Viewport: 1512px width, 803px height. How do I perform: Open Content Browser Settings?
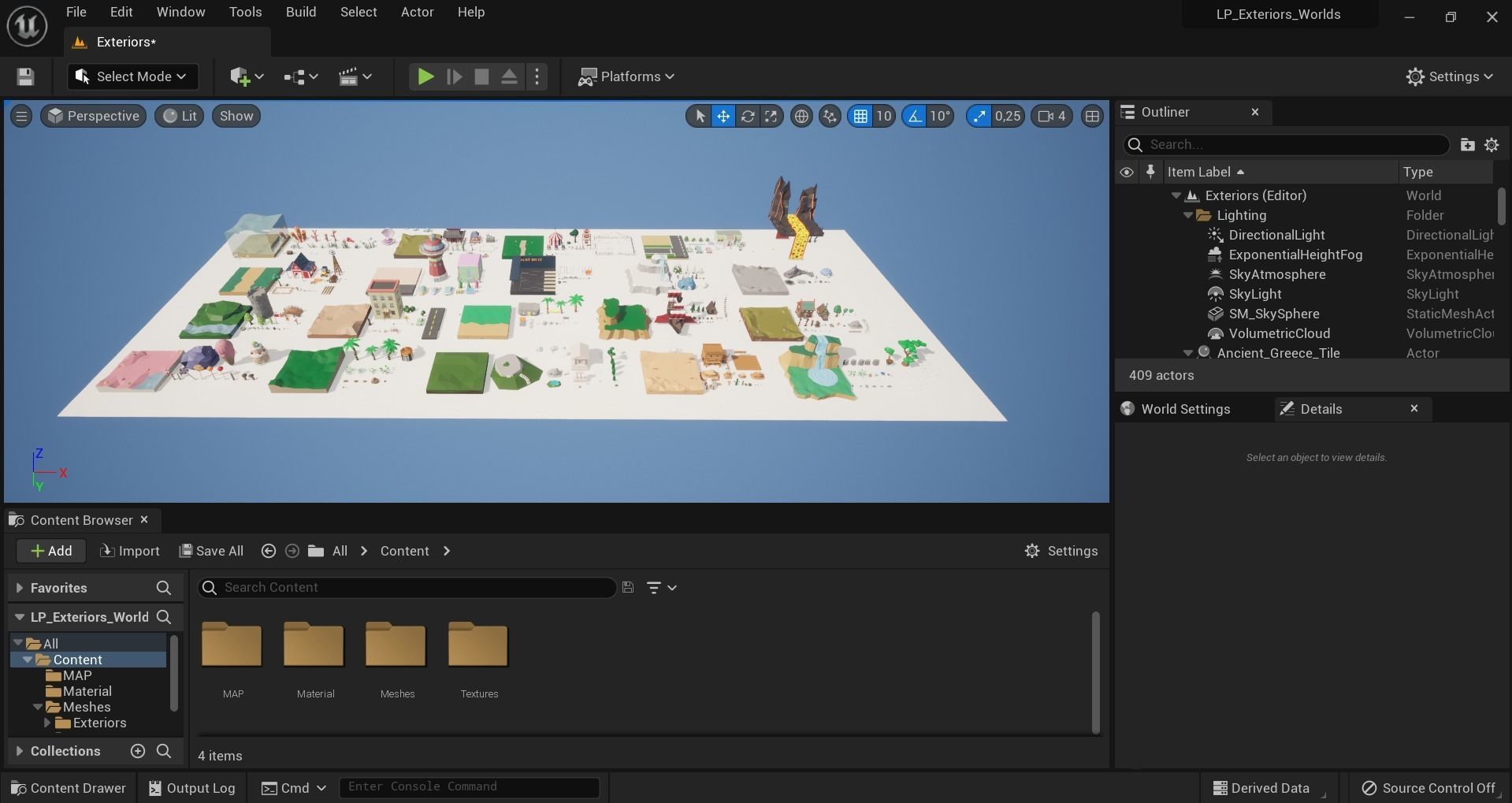tap(1061, 551)
